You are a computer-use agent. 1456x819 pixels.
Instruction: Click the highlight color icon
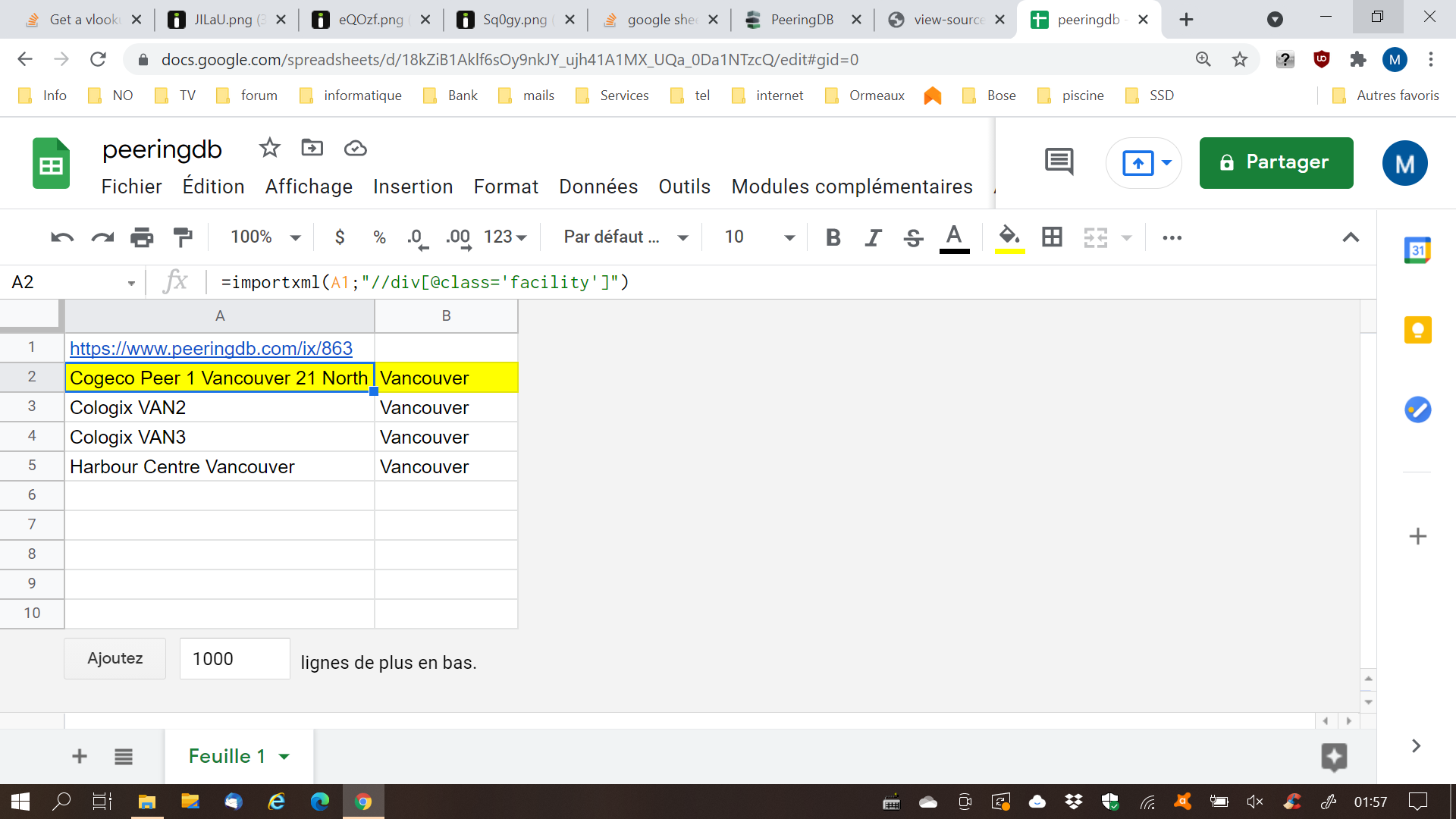click(1009, 237)
